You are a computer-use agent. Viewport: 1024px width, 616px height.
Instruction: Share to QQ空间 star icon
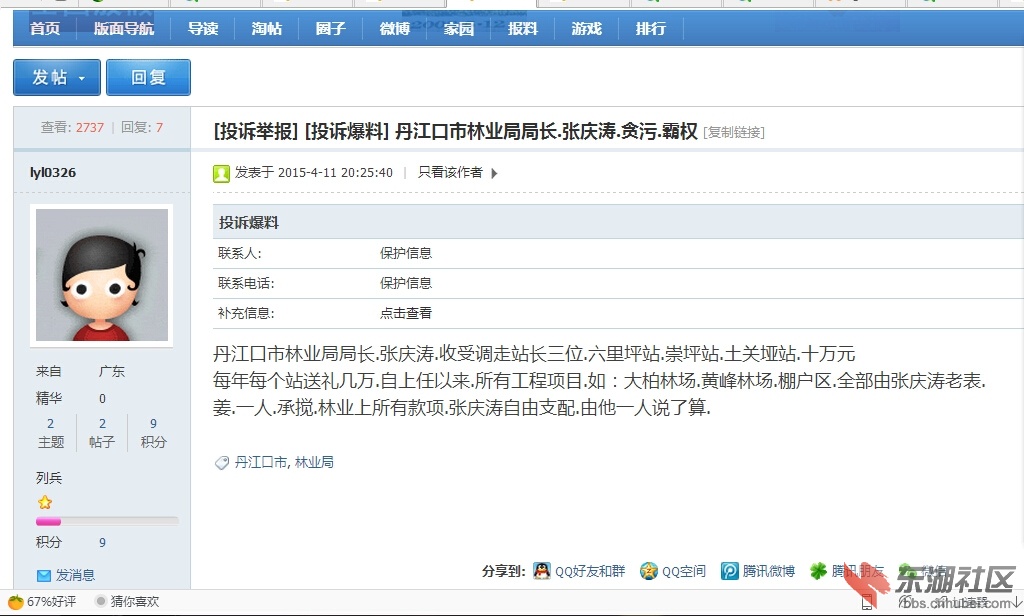click(648, 571)
